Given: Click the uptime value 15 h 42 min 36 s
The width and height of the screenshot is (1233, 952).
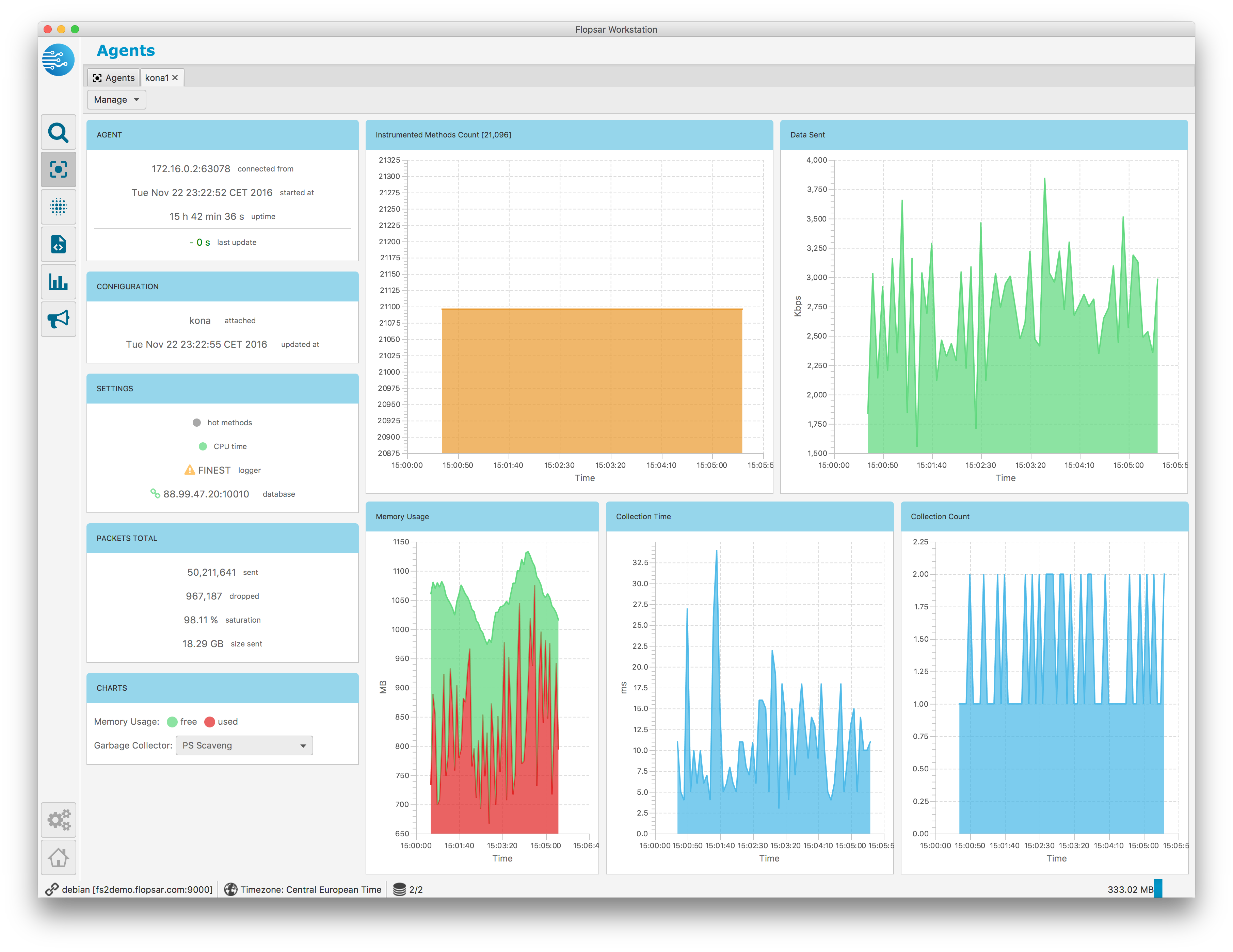Looking at the screenshot, I should tap(207, 217).
